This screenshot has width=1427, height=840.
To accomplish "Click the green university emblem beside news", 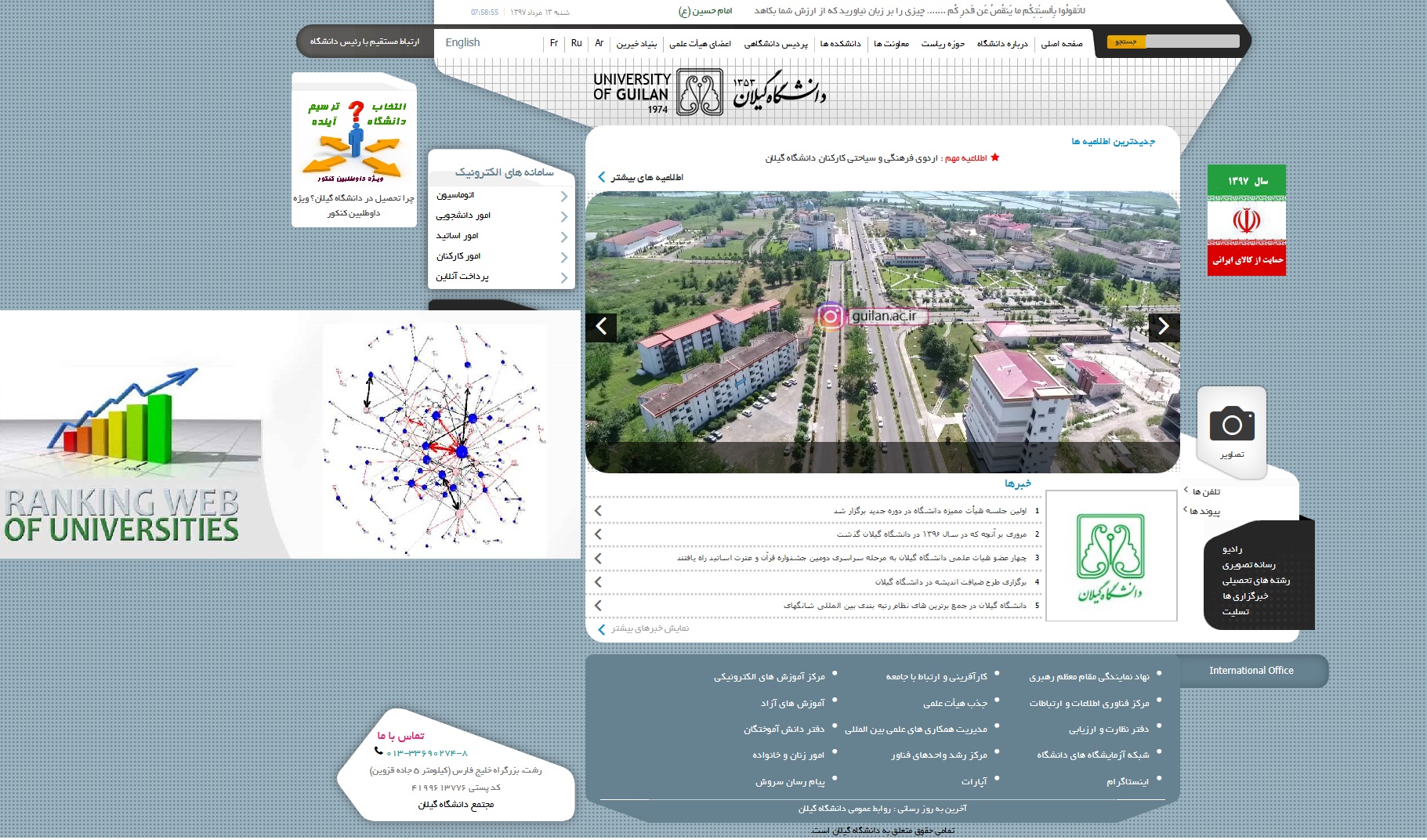I will coord(1110,556).
